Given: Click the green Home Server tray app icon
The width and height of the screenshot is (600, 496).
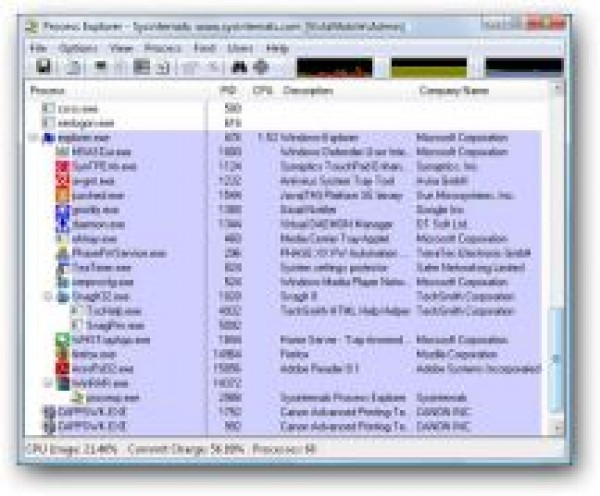Looking at the screenshot, I should coord(63,340).
